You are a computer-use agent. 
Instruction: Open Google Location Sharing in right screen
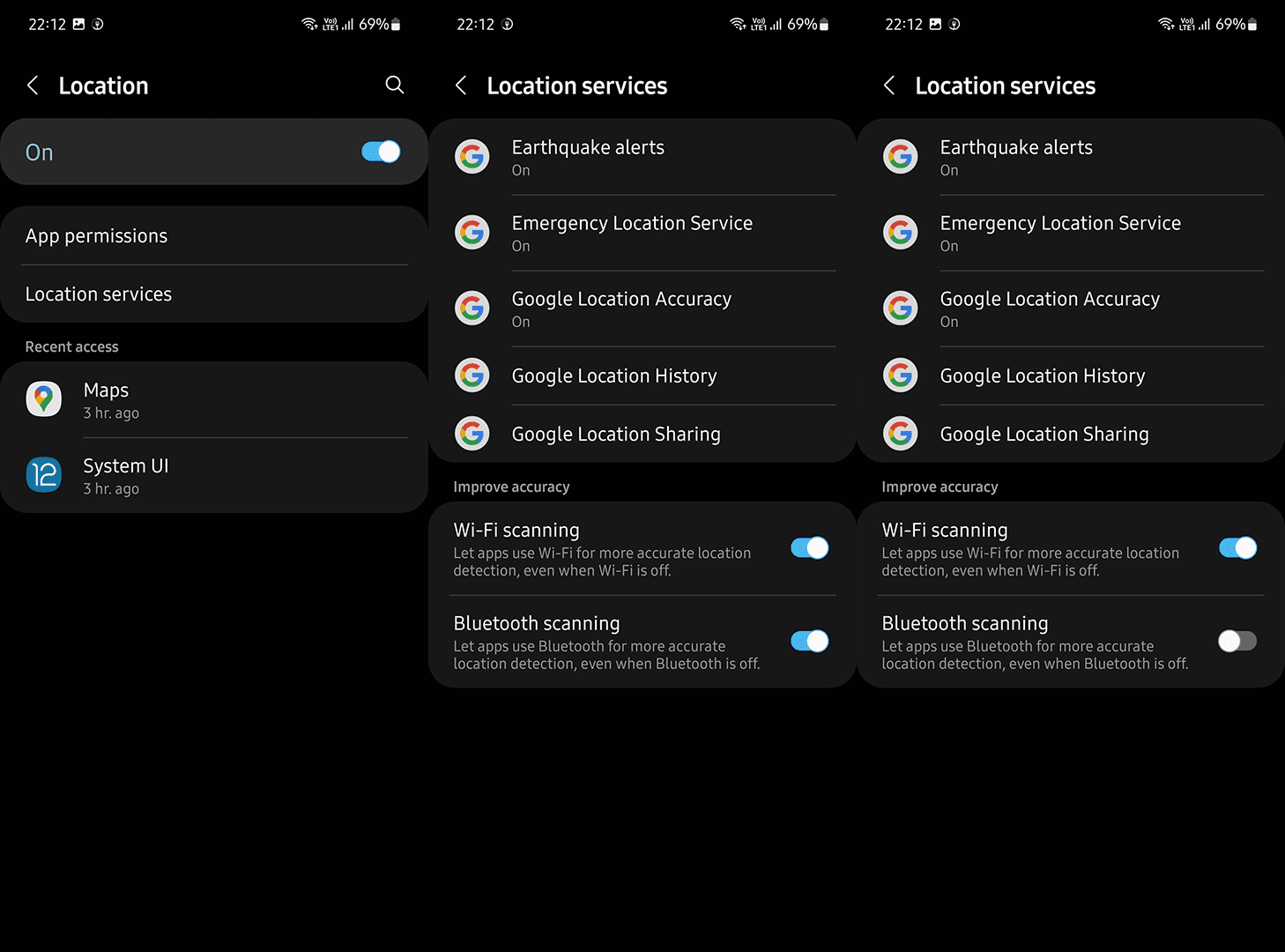coord(1071,434)
